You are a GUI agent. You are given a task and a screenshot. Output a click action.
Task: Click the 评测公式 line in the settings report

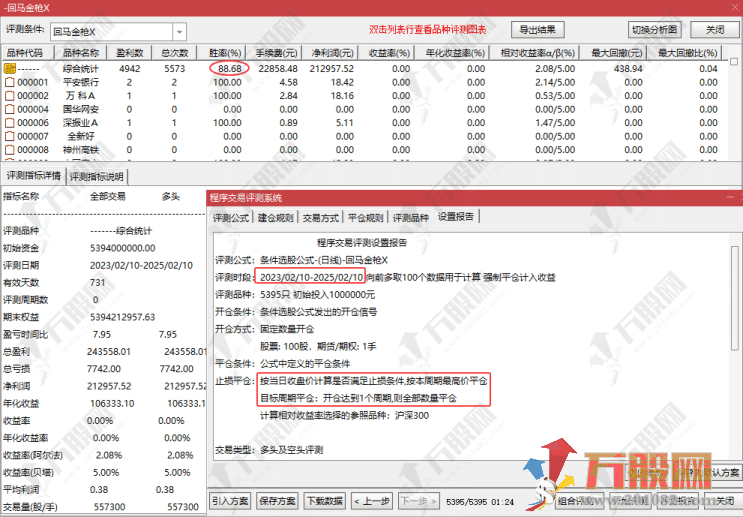coord(301,260)
